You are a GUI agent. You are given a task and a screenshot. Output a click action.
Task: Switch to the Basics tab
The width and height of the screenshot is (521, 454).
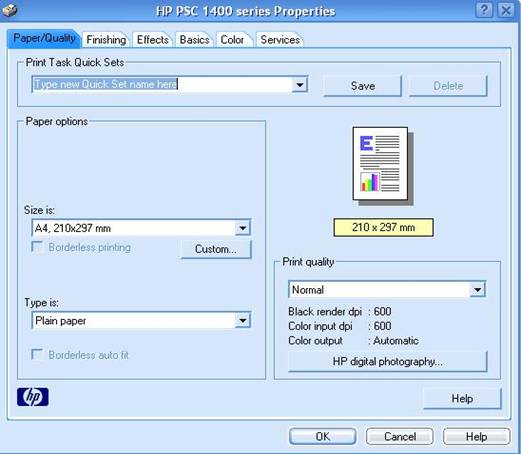[194, 40]
